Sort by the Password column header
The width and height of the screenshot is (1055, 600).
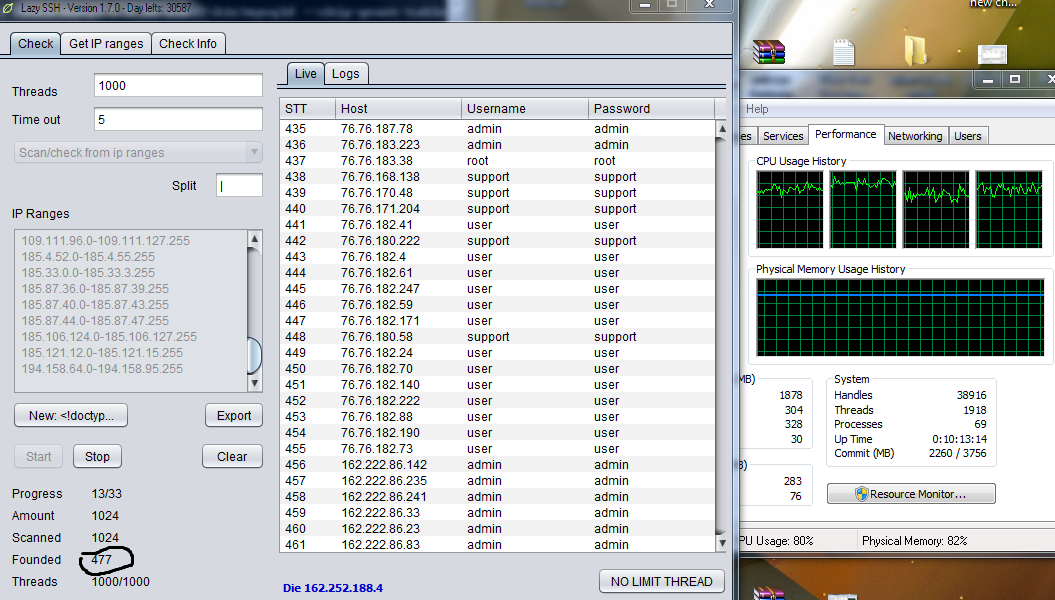tap(651, 109)
